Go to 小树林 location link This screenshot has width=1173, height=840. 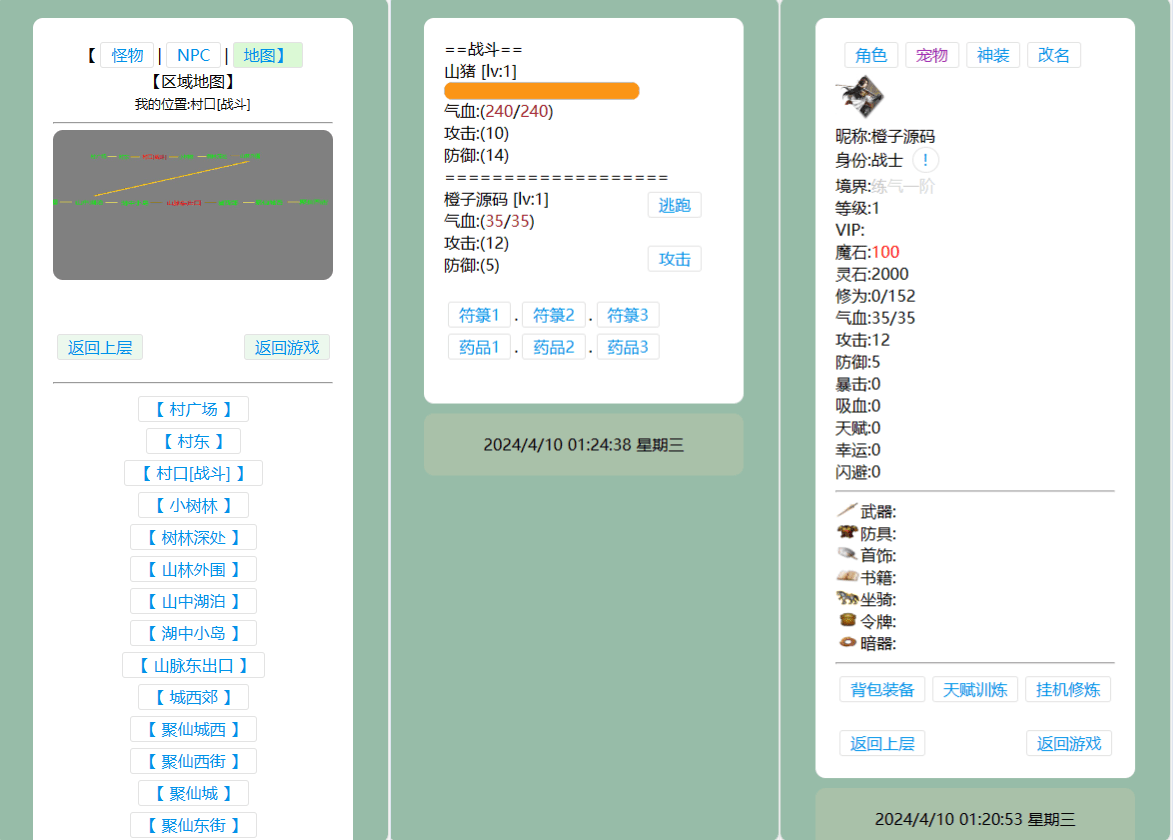(x=193, y=505)
